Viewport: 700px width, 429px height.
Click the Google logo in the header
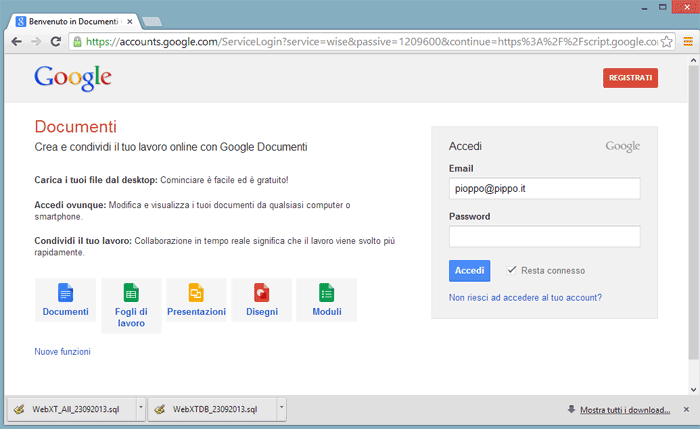click(x=73, y=78)
